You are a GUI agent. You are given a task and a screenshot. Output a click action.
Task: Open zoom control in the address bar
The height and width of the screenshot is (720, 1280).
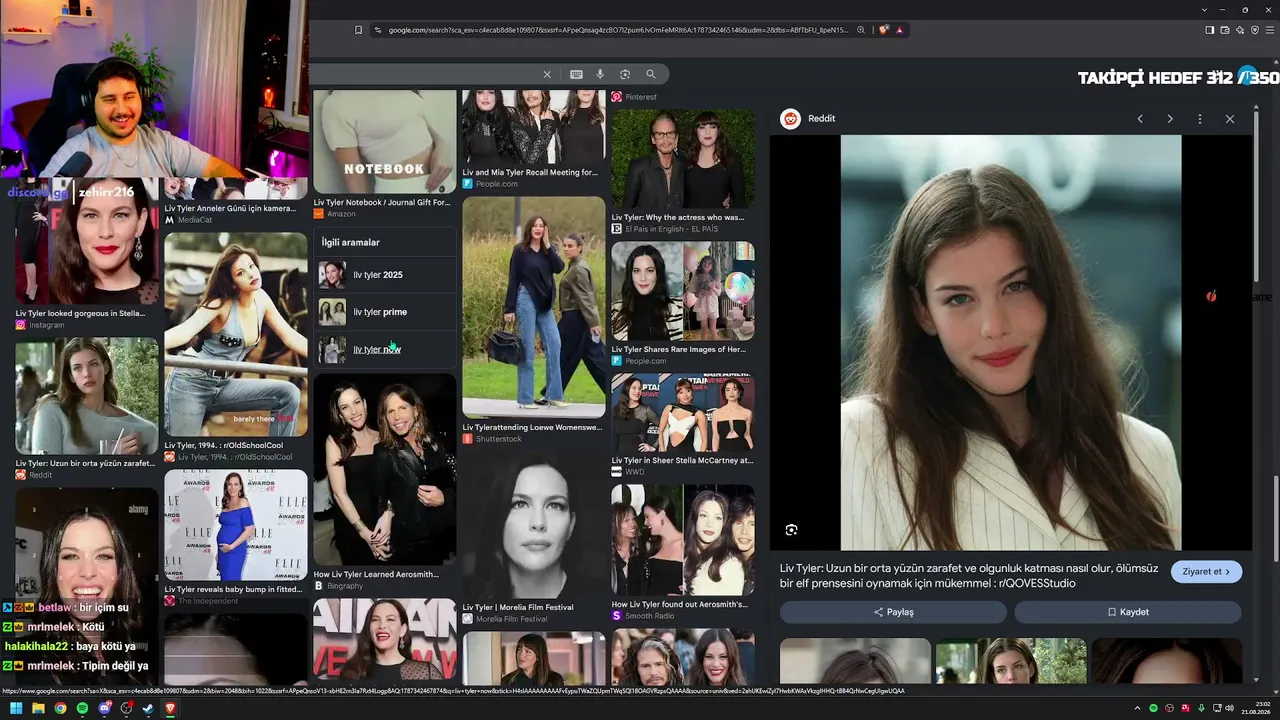[860, 30]
